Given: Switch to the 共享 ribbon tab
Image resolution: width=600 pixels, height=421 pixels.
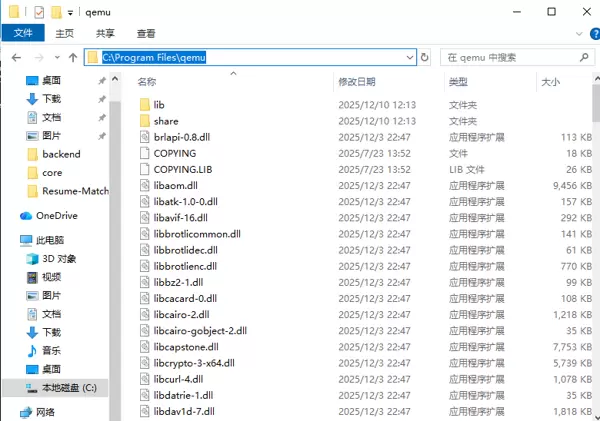Looking at the screenshot, I should tap(105, 33).
